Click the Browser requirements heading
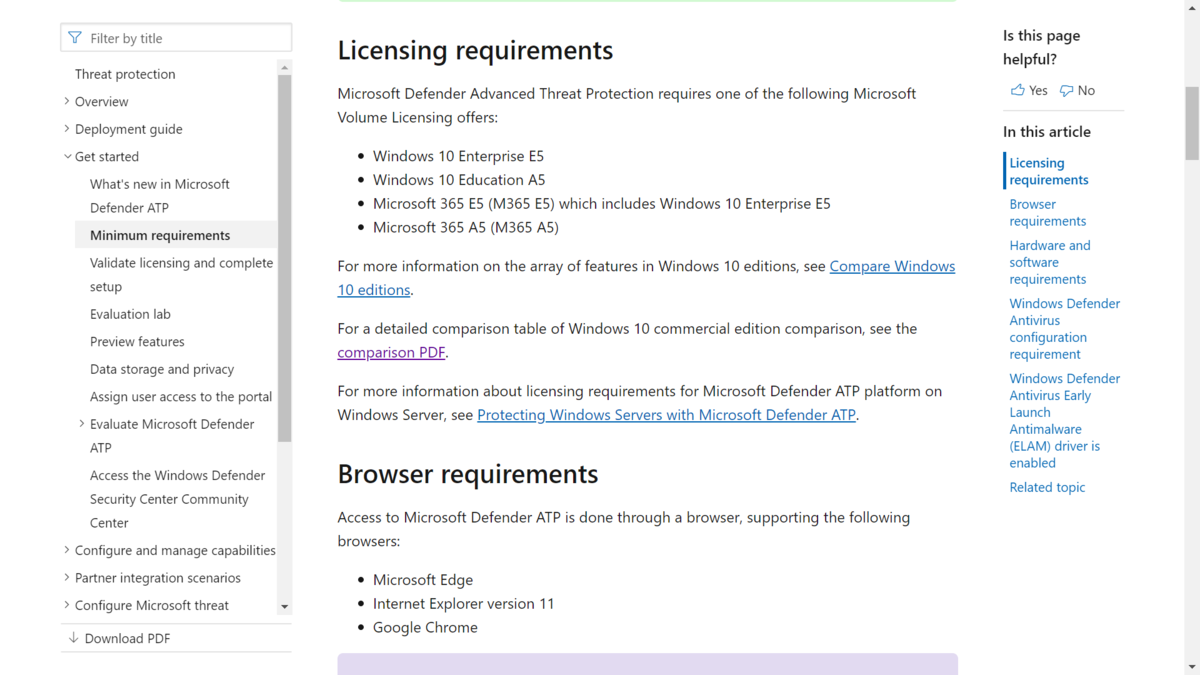 (x=468, y=474)
